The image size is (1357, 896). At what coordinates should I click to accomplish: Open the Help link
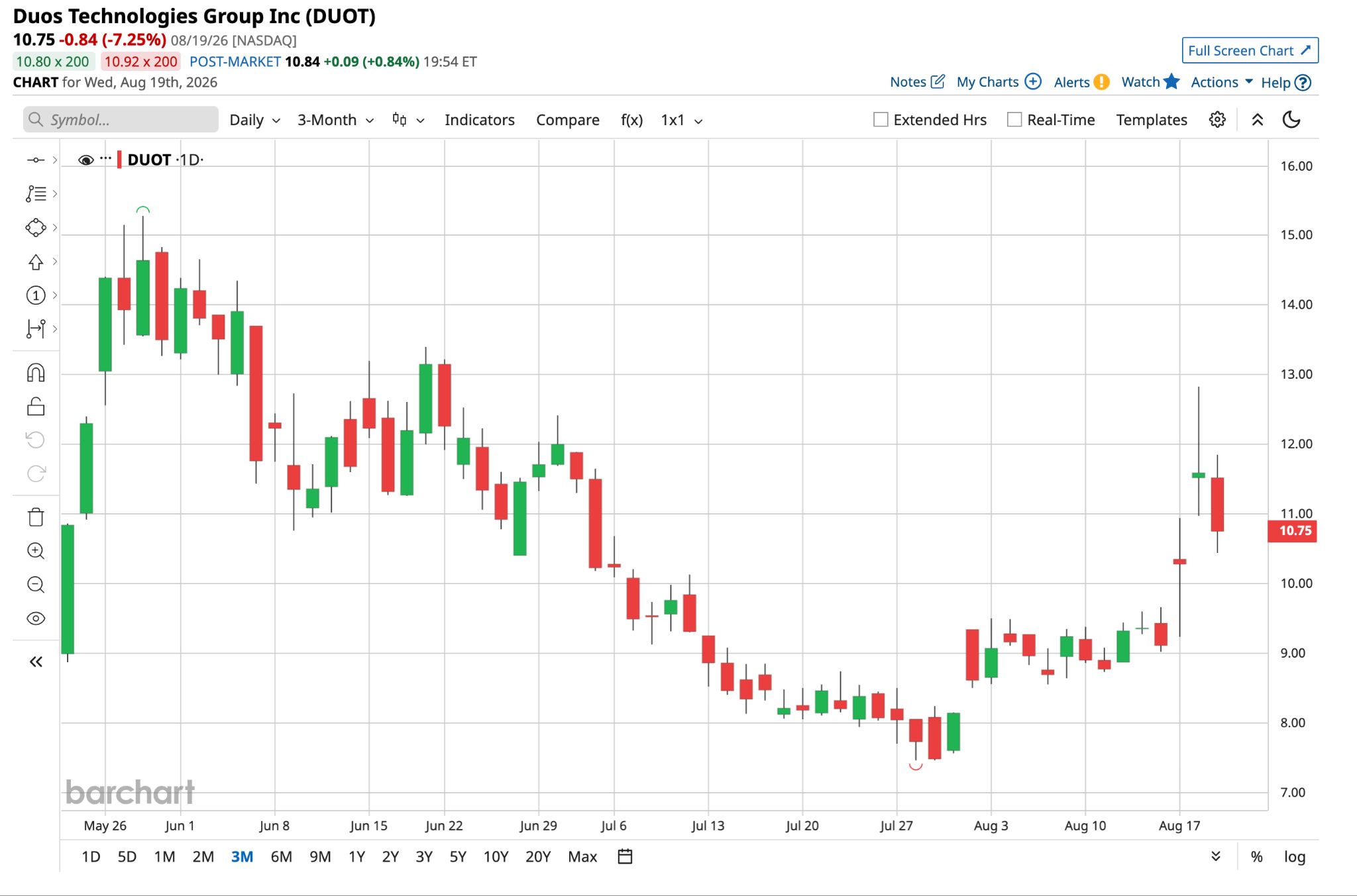pos(1285,82)
